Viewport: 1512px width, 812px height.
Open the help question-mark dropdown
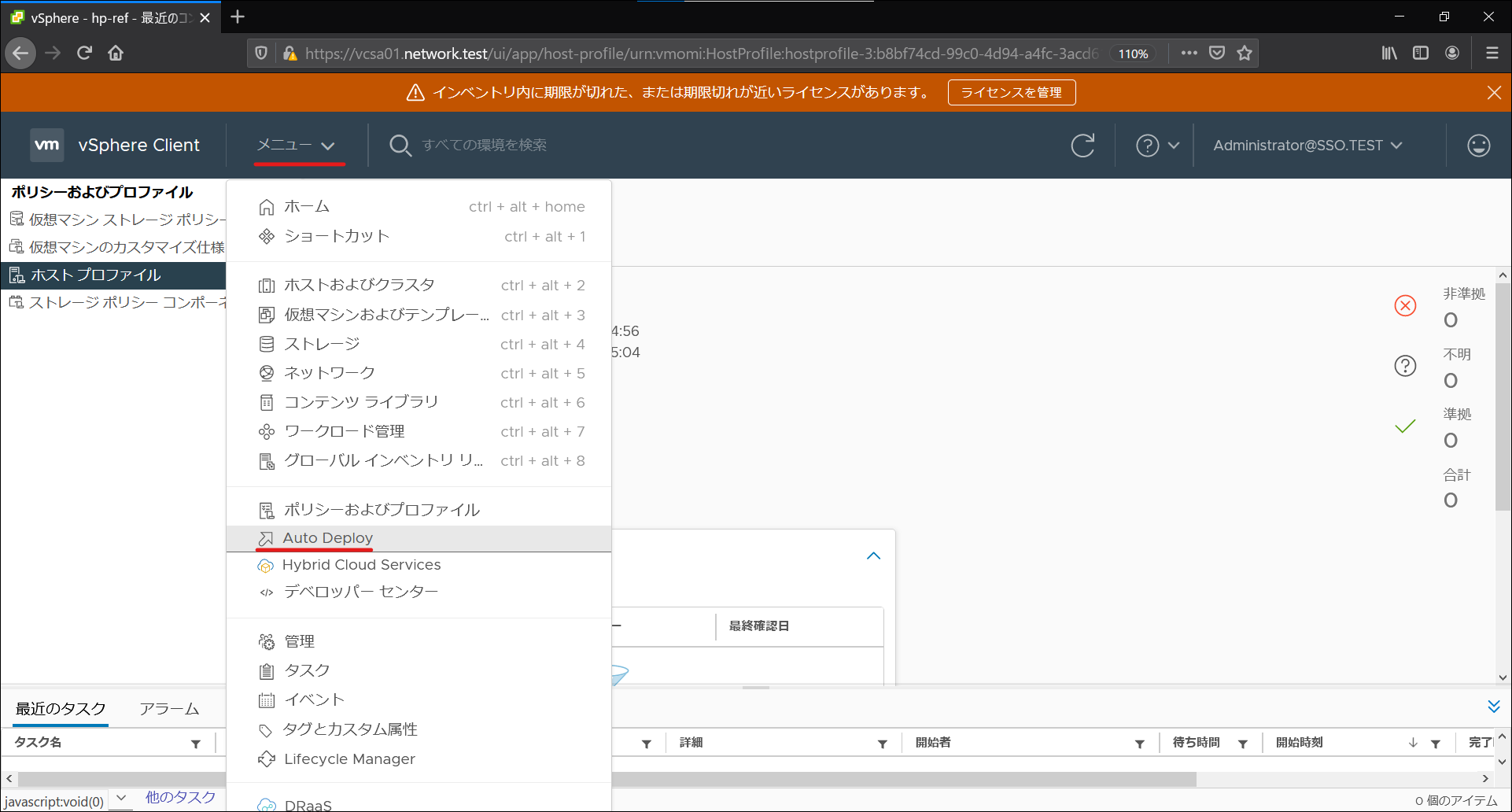pos(1157,146)
